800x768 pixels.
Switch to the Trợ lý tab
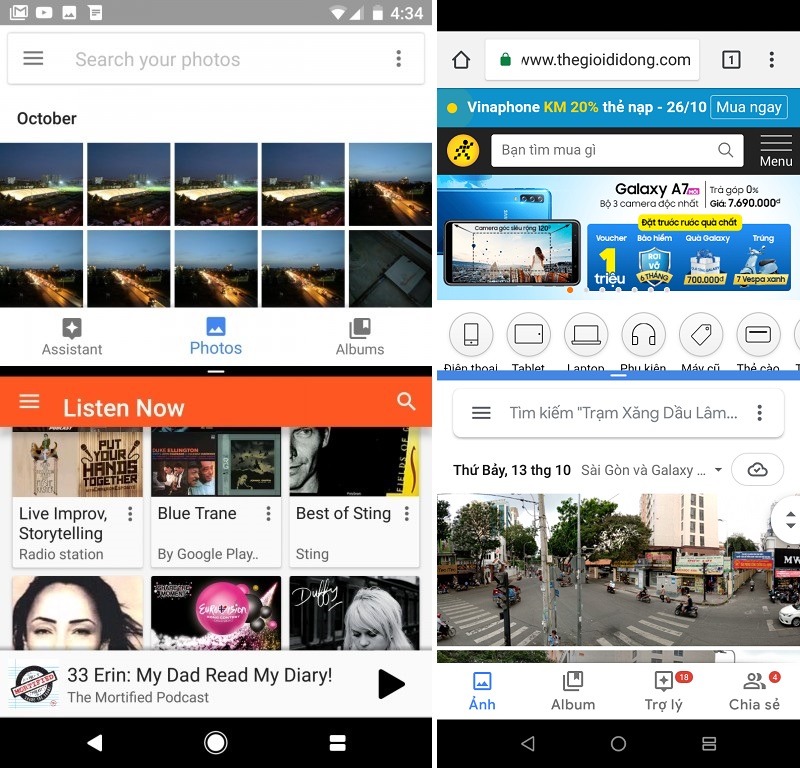tap(664, 691)
